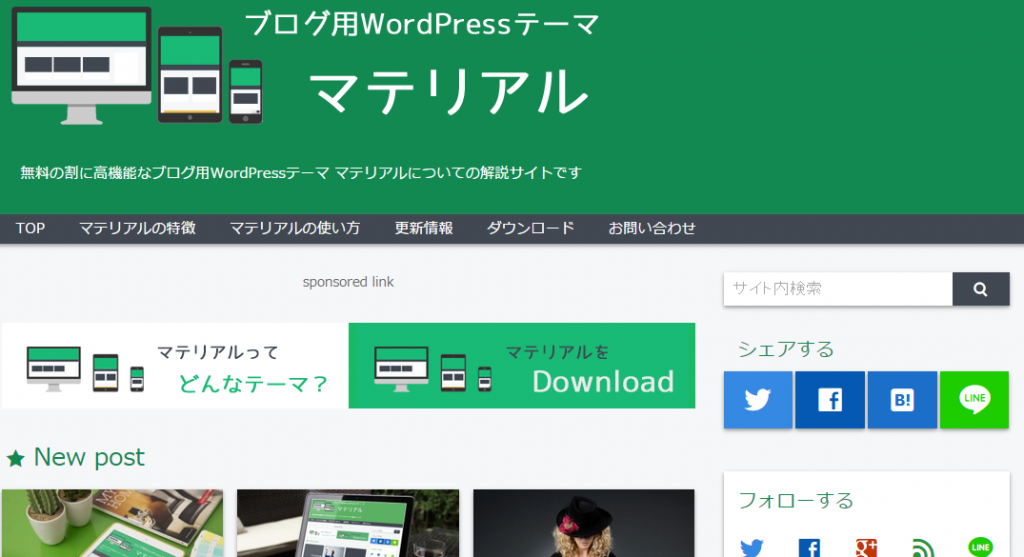Click どんなテーマ？ banner
Screen dimensions: 1024x557
point(175,366)
